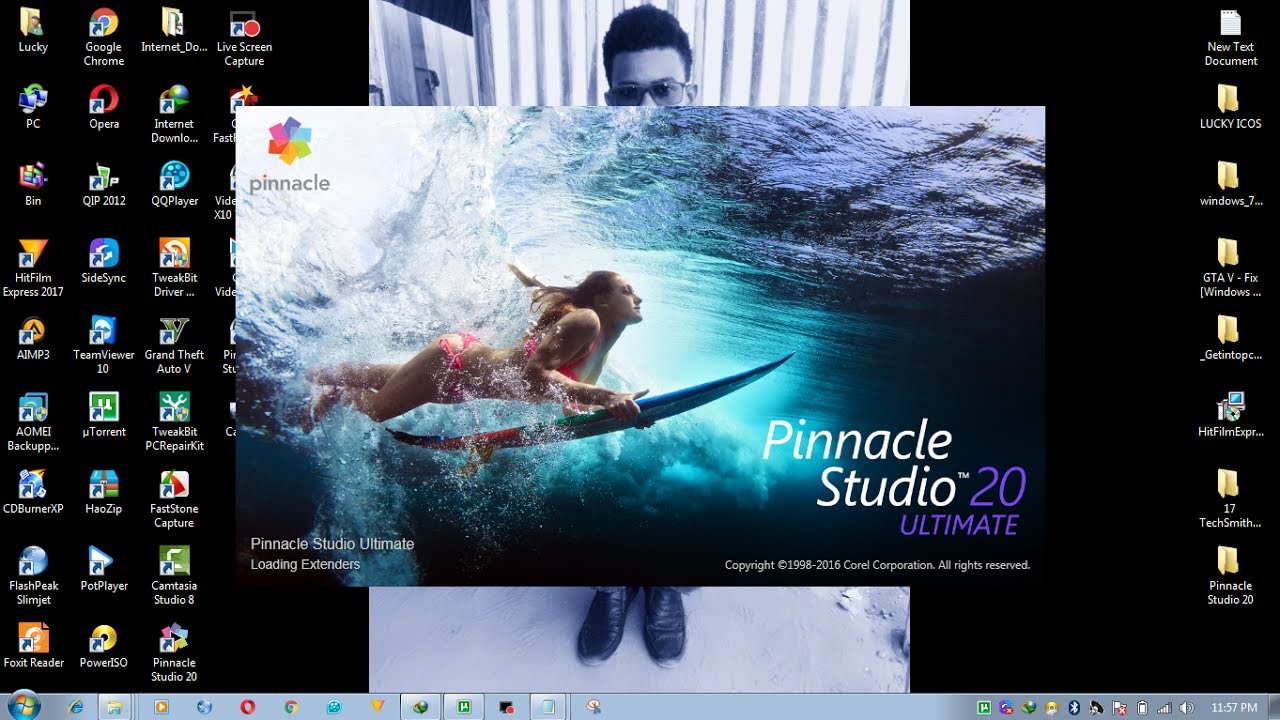
Task: Open Internet Download Manager desktop shortcut
Action: pos(174,114)
